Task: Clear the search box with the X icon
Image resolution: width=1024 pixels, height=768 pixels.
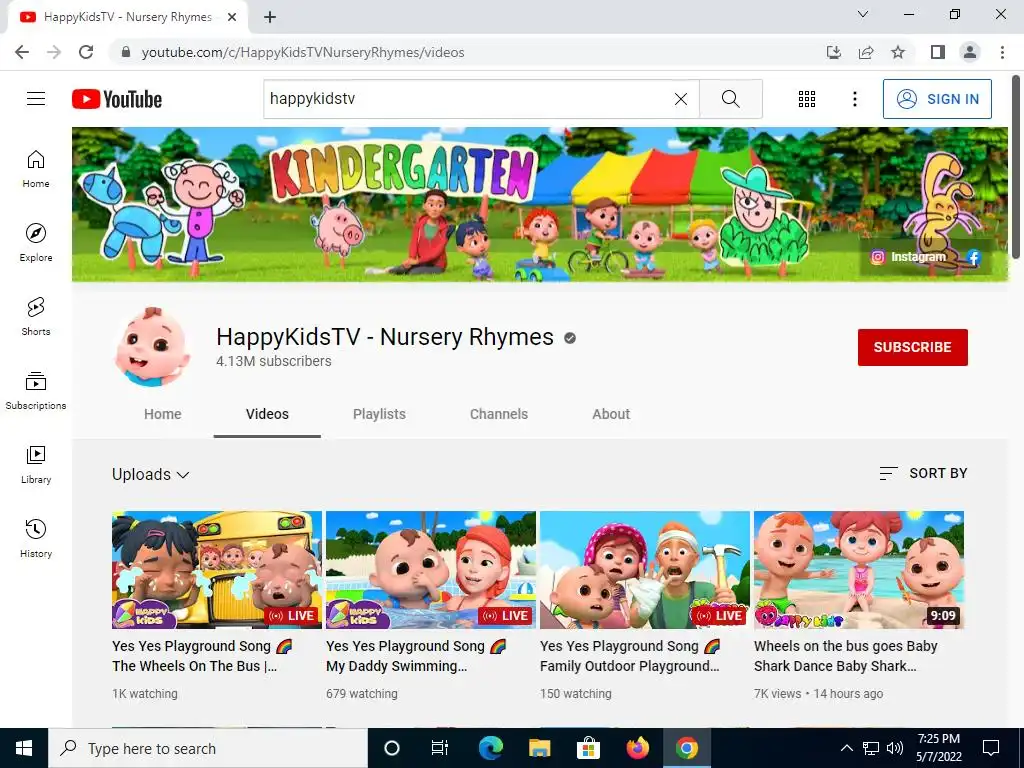Action: (680, 99)
